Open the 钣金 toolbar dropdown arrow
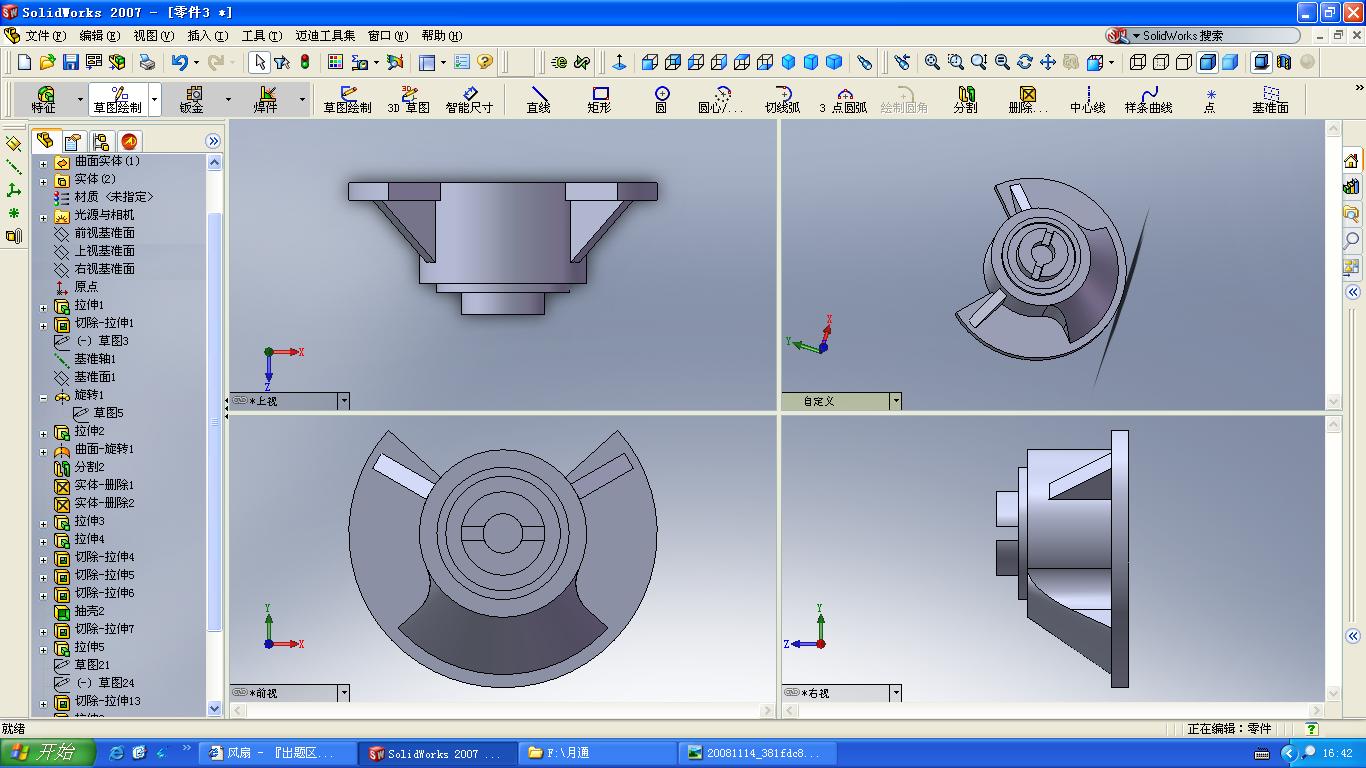This screenshot has width=1366, height=768. (x=228, y=99)
